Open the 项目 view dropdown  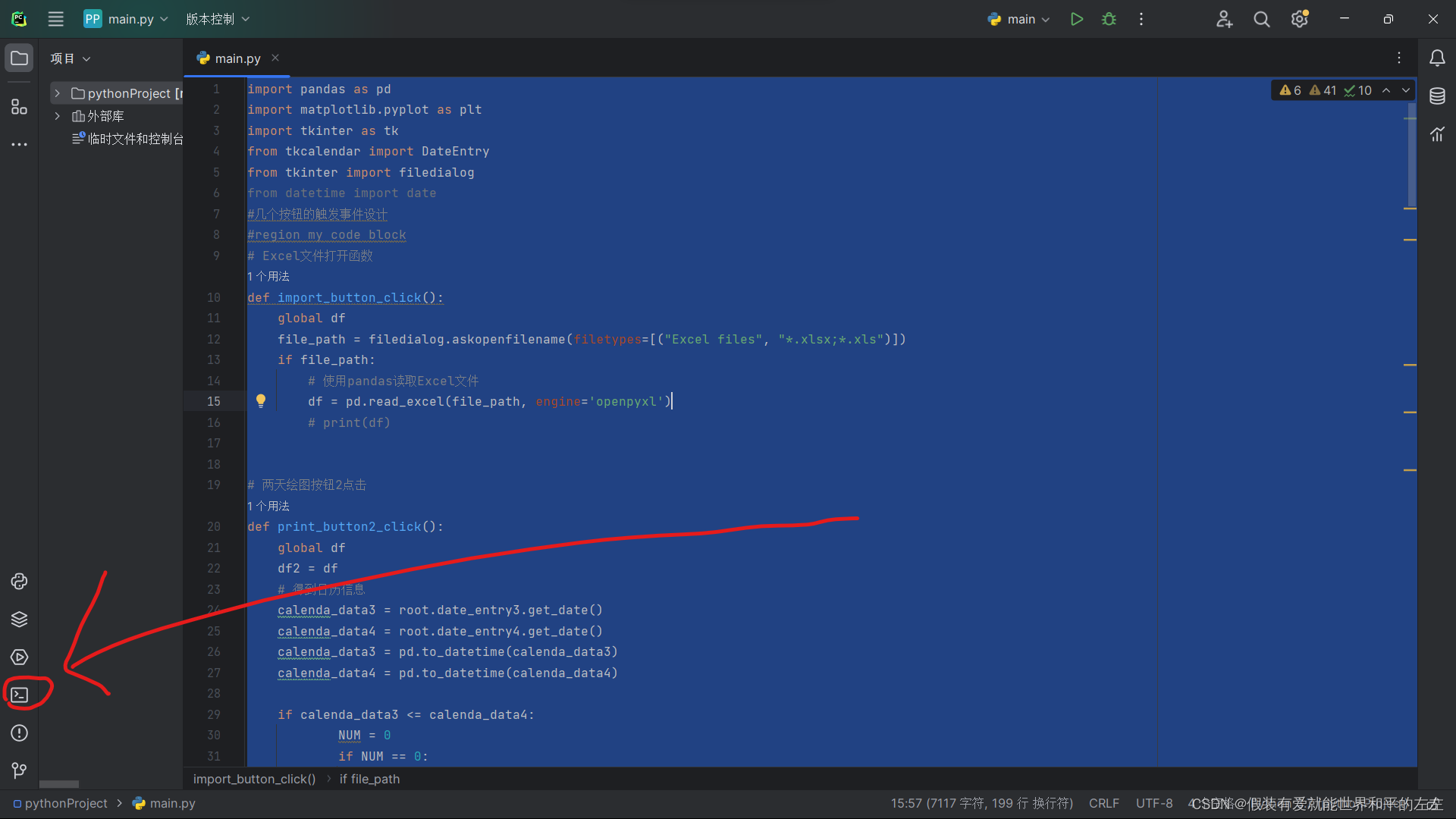(70, 58)
